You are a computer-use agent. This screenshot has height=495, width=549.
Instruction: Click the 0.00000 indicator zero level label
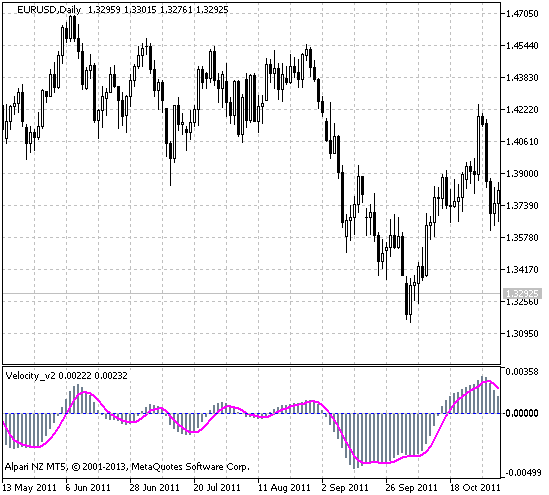tap(522, 413)
